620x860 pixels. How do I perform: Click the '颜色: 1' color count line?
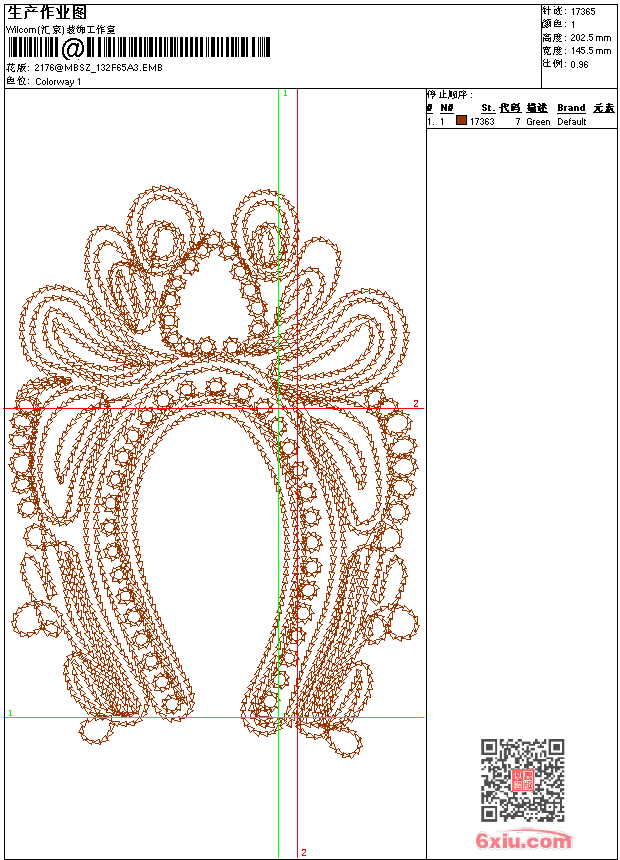(559, 25)
